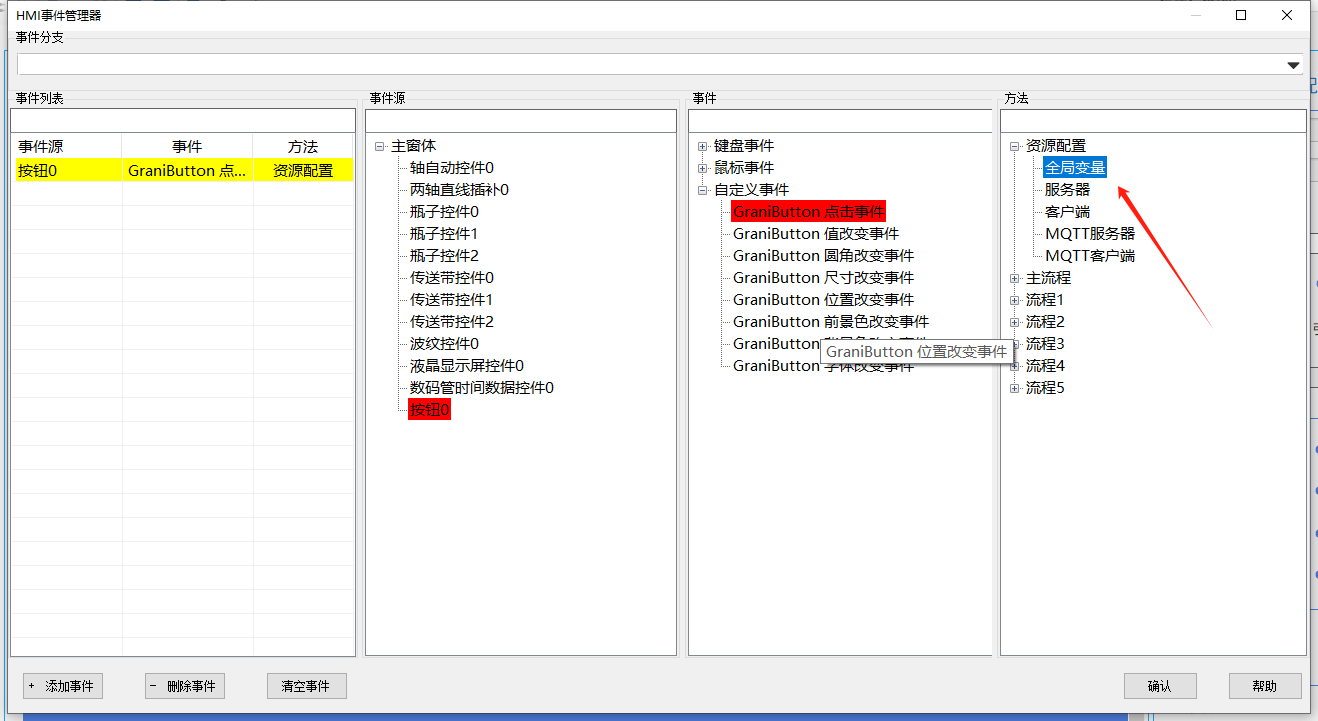The width and height of the screenshot is (1318, 721).
Task: Select 波纹控件0 tree item
Action: coord(444,344)
